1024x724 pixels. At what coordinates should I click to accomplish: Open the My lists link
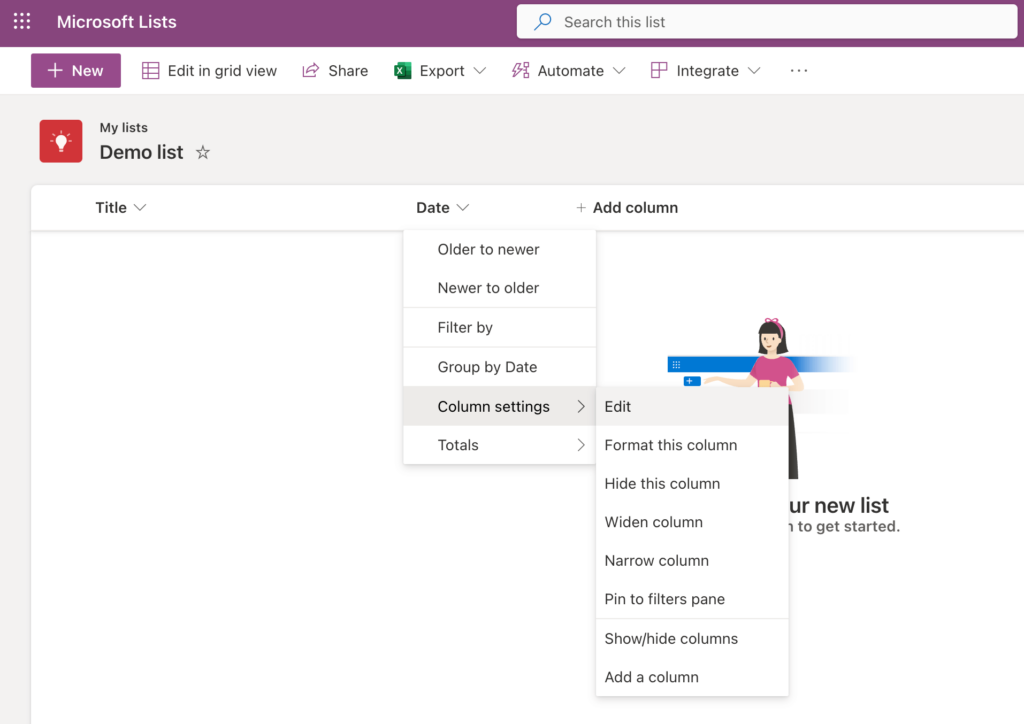(123, 127)
